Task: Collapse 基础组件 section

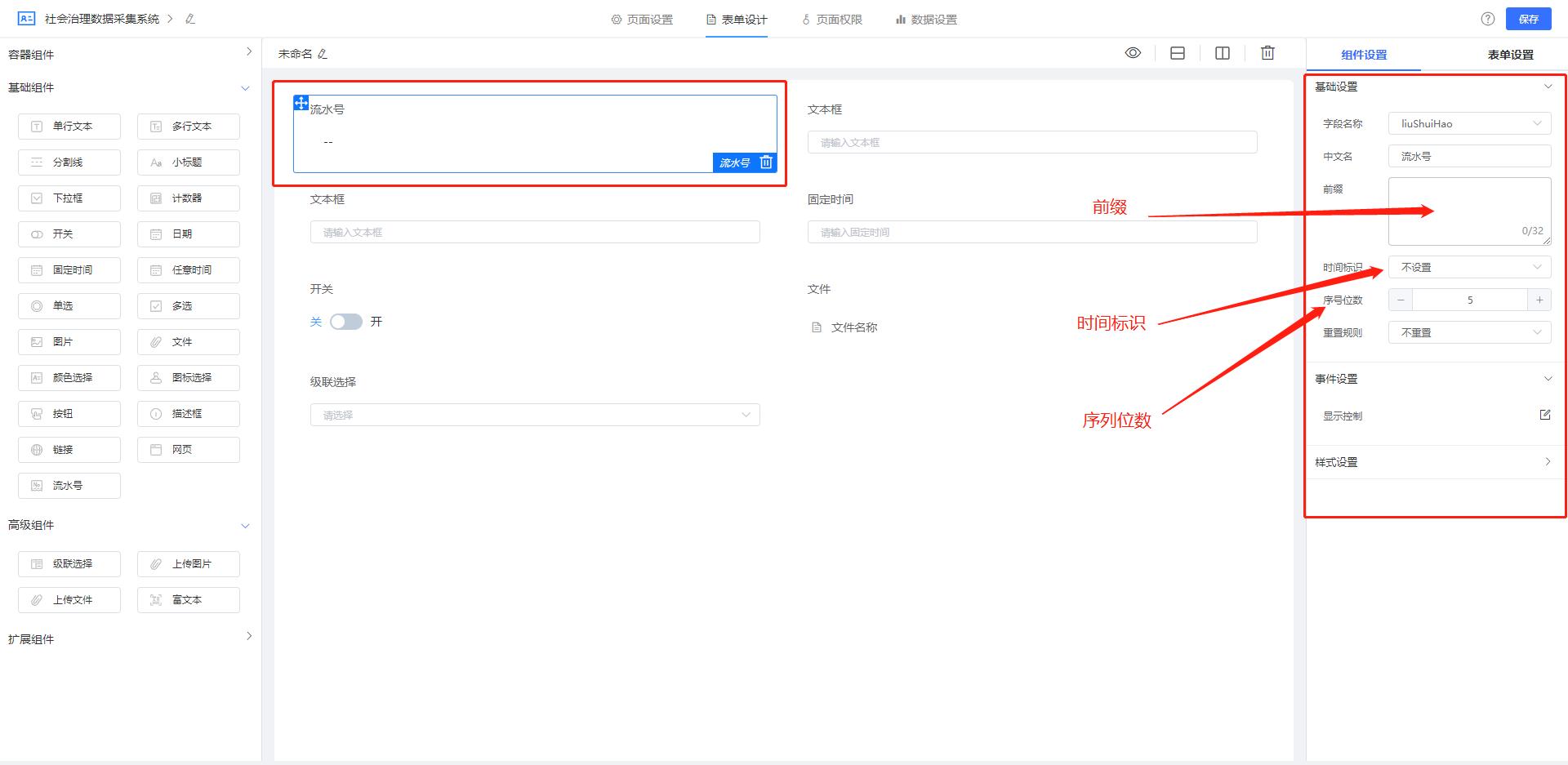Action: (x=245, y=88)
